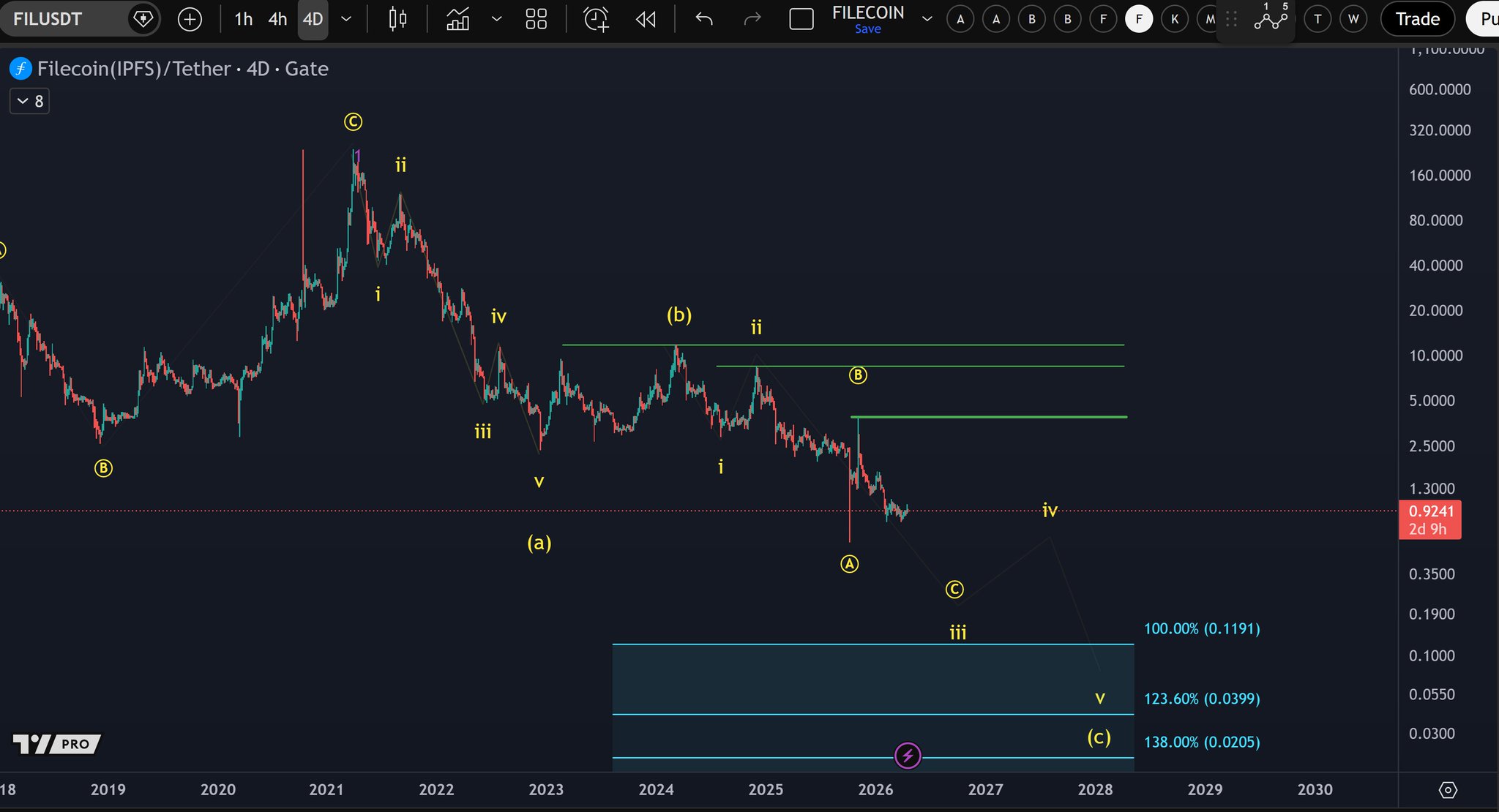Image resolution: width=1499 pixels, height=812 pixels.
Task: Undo the last chart action
Action: (x=704, y=19)
